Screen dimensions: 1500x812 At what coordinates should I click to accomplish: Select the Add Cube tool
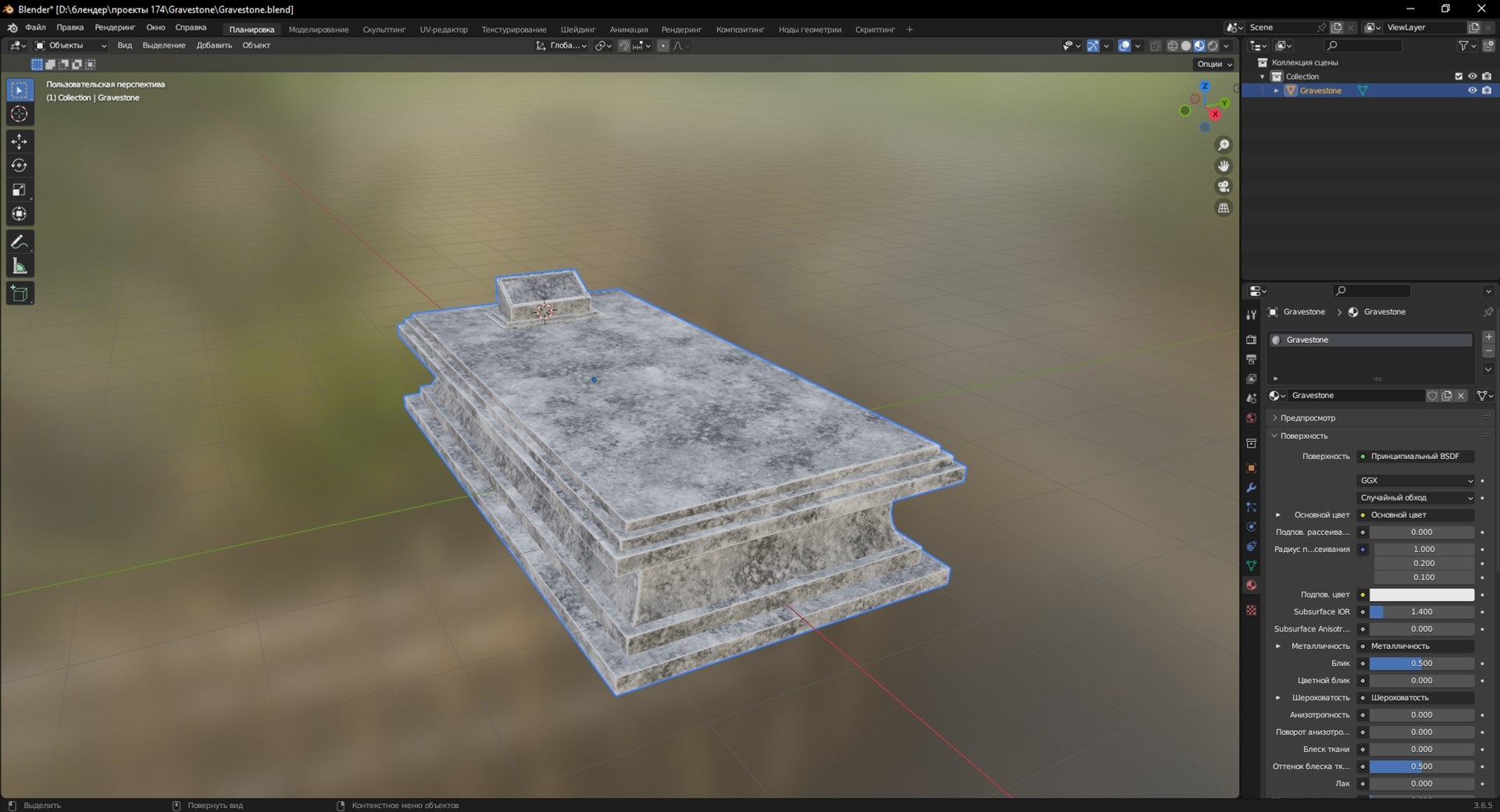pyautogui.click(x=20, y=294)
